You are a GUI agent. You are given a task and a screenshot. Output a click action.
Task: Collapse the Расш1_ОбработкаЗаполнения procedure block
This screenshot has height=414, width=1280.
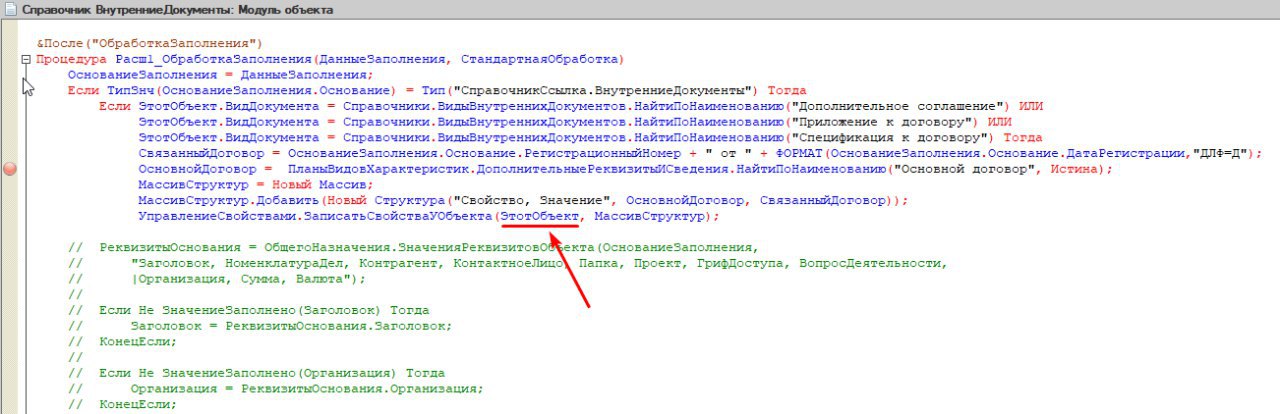(x=26, y=60)
